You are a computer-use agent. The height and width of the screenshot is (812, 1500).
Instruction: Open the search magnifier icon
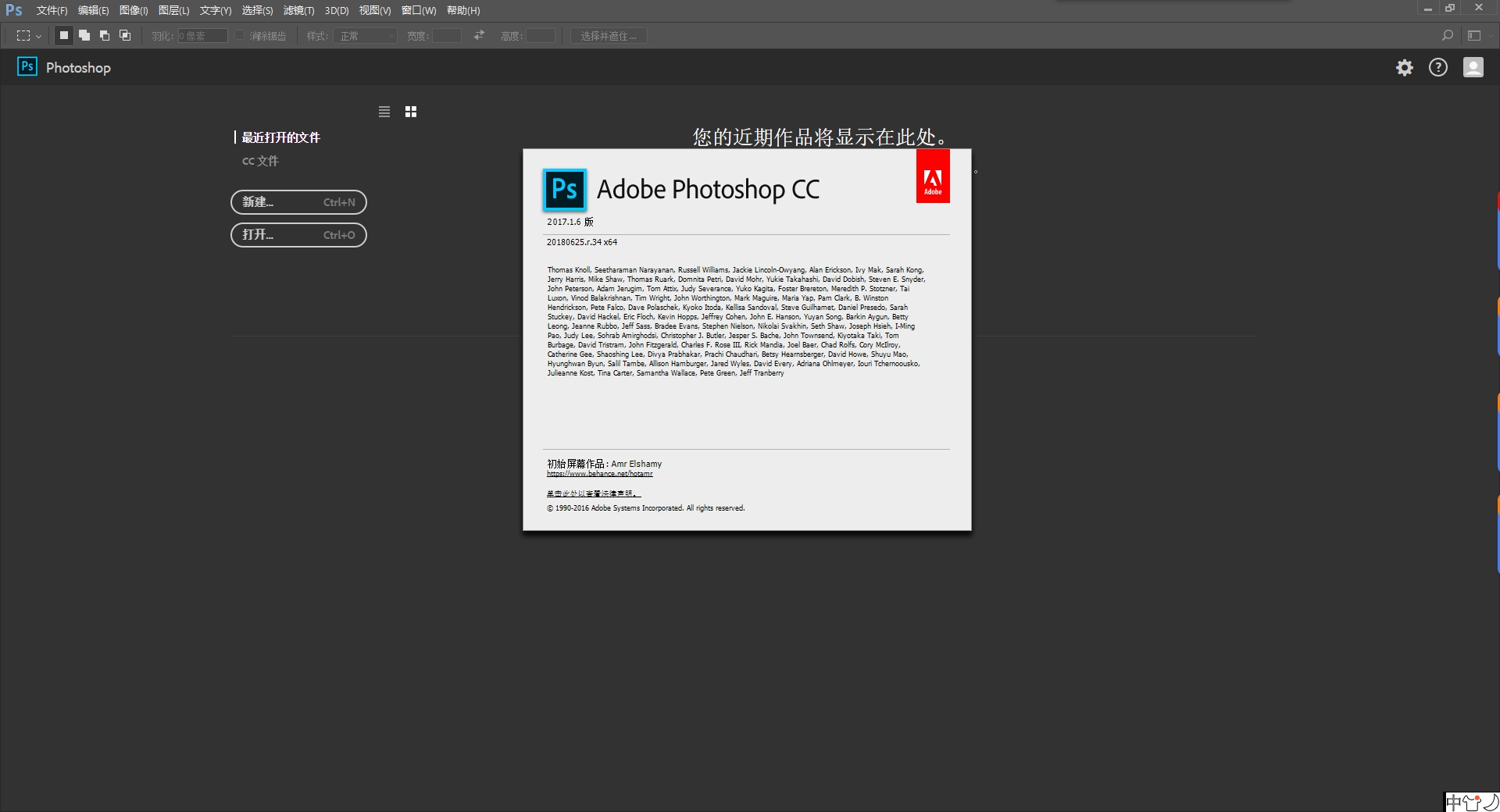(1448, 35)
